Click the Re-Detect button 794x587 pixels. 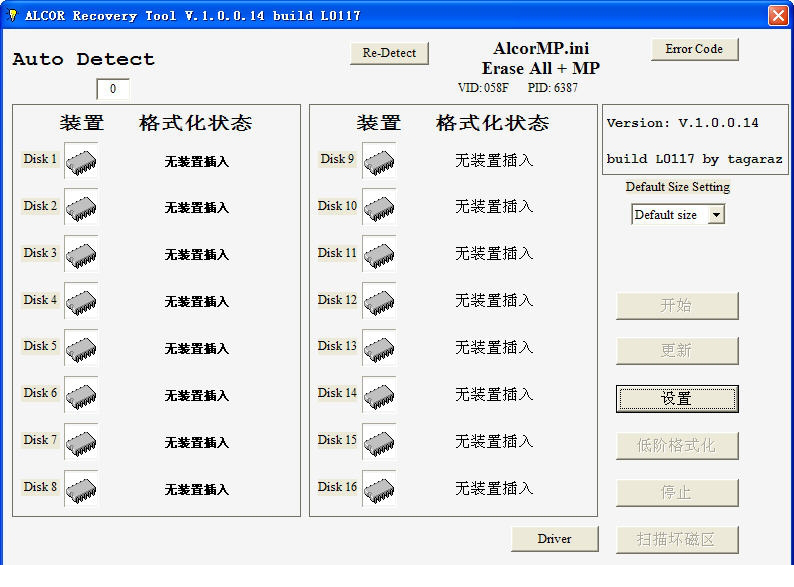pos(389,53)
